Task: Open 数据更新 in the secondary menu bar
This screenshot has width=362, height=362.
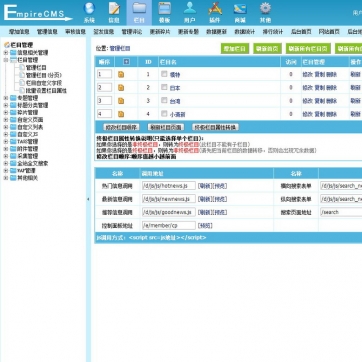Action: coord(216,32)
